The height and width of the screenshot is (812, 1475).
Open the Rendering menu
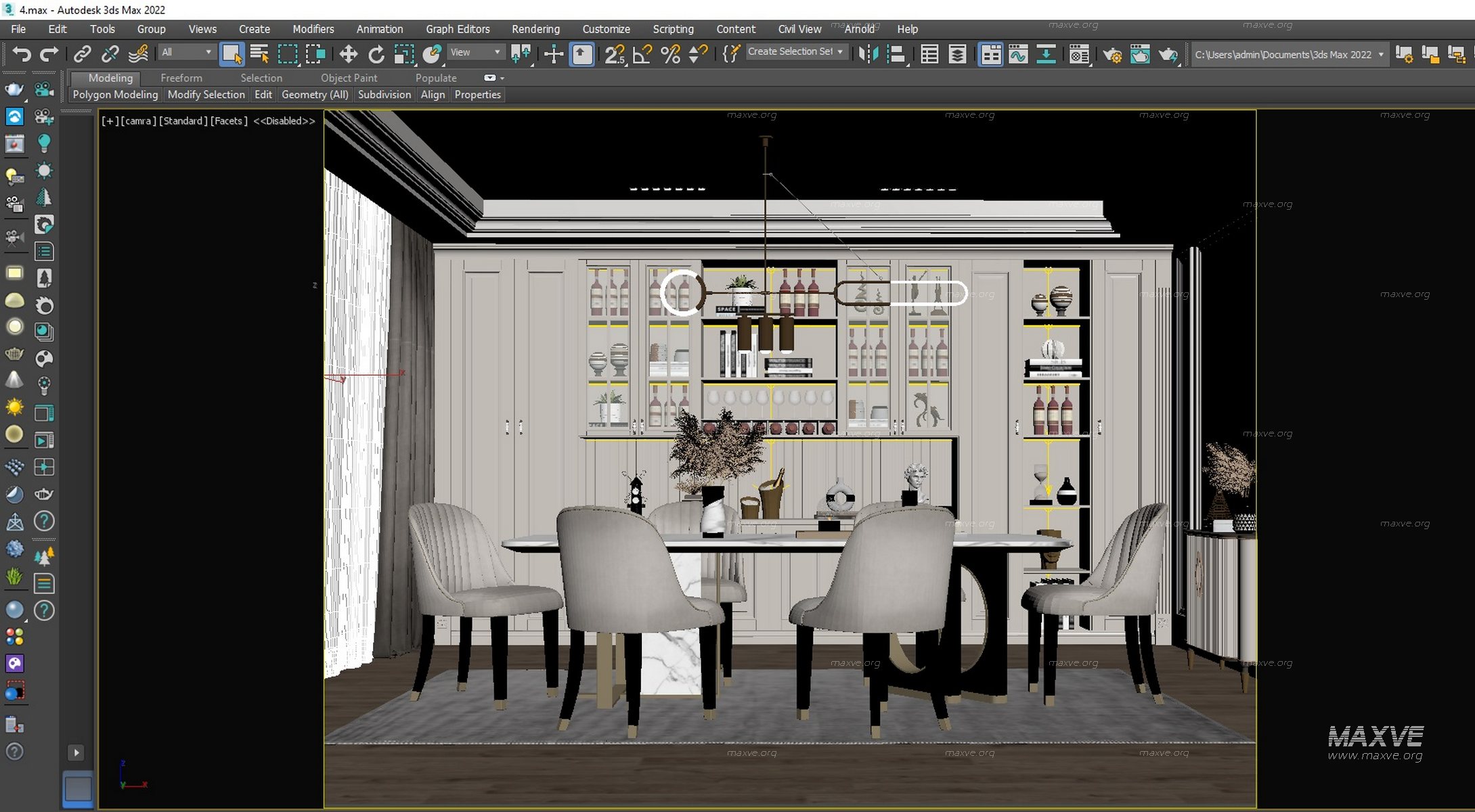[535, 29]
